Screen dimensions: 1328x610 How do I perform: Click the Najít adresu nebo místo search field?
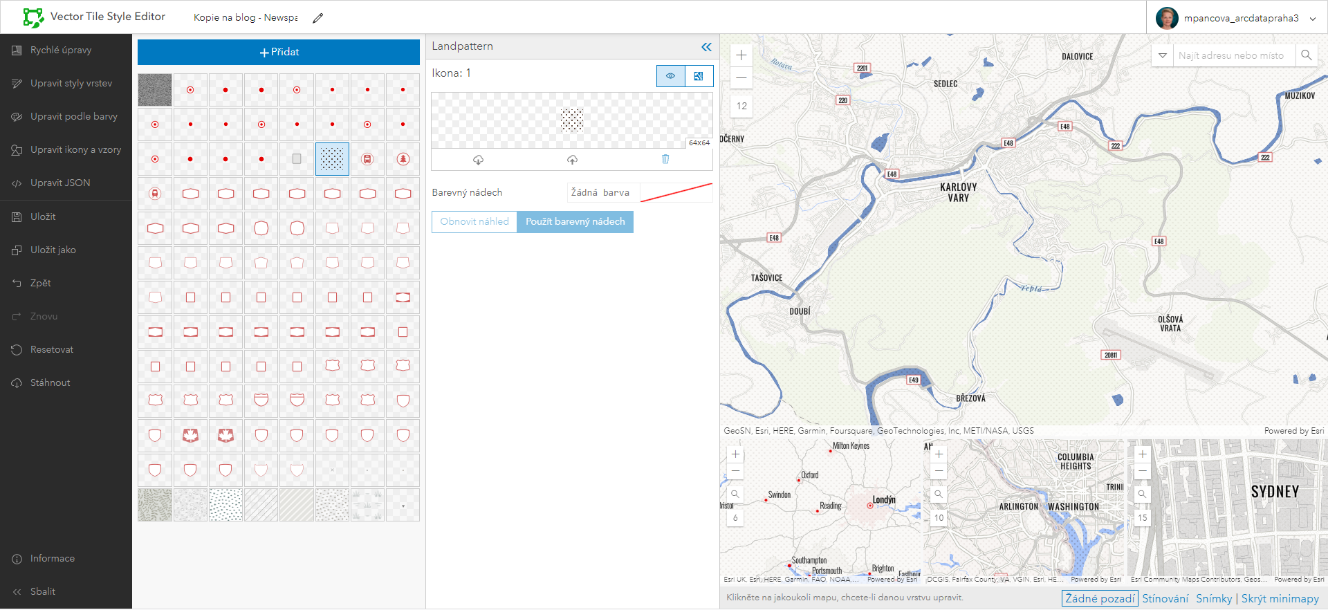click(1235, 56)
